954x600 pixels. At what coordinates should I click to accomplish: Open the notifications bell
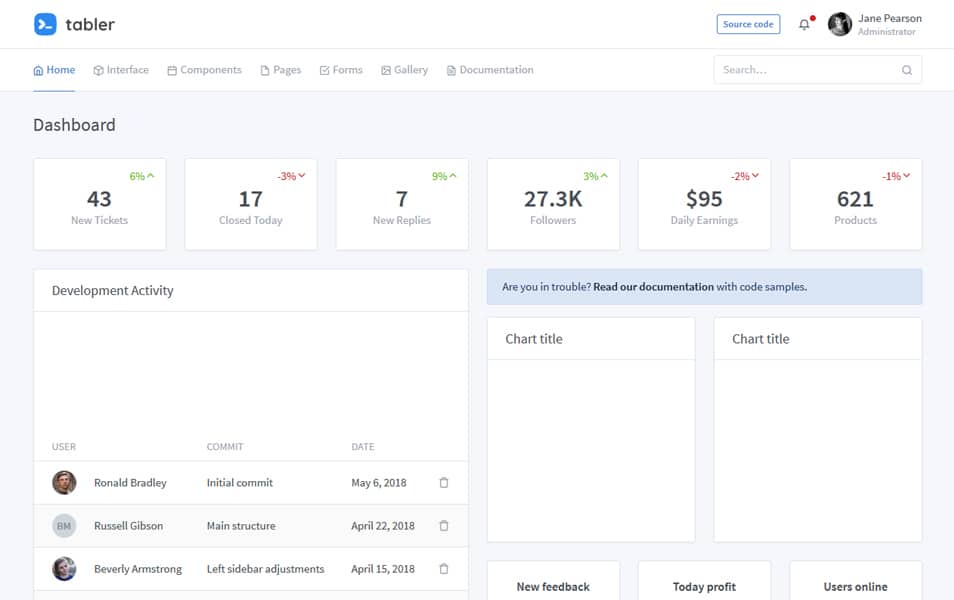(x=804, y=24)
